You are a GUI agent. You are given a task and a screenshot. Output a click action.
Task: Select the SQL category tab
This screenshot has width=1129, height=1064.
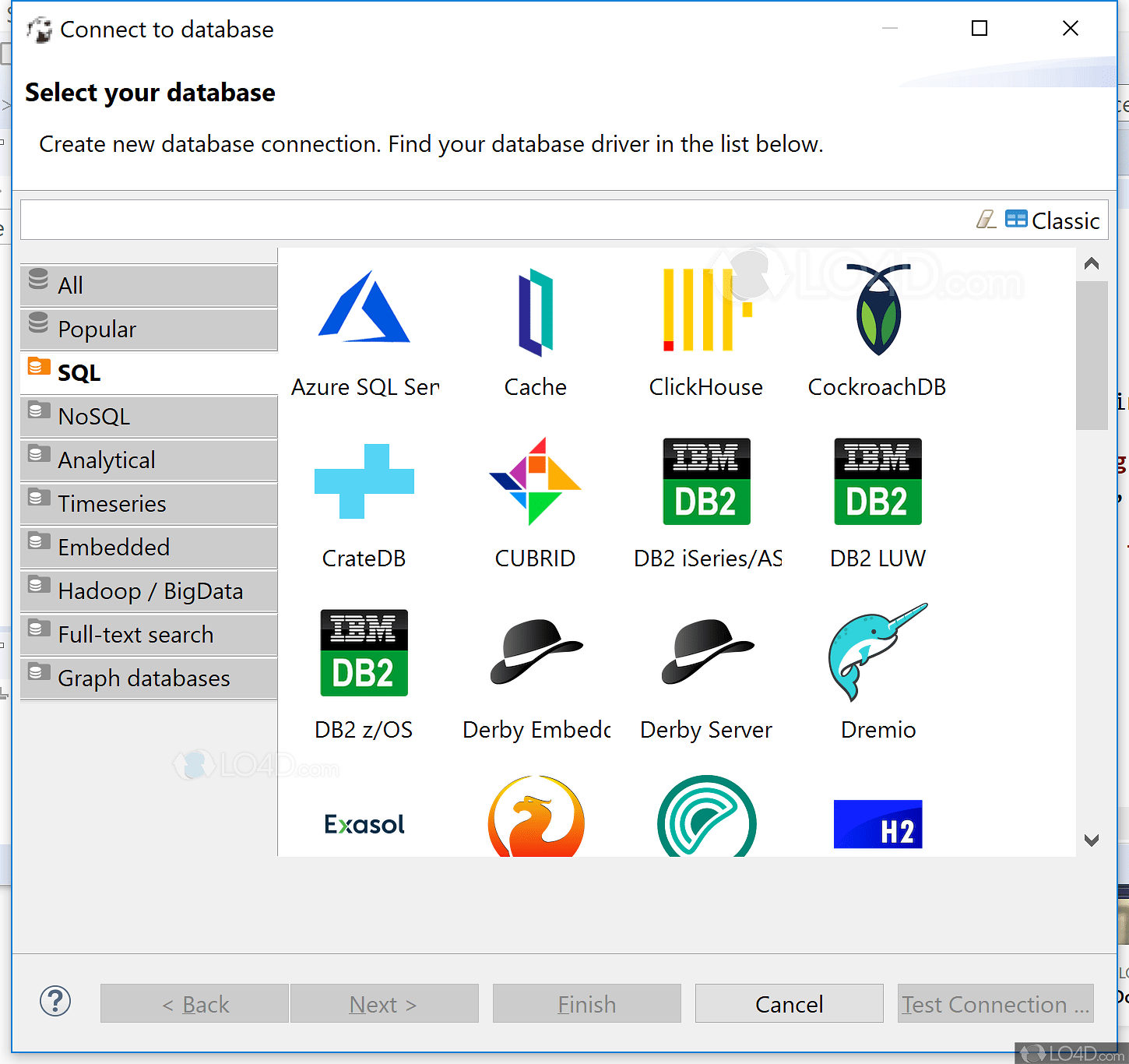pos(149,372)
